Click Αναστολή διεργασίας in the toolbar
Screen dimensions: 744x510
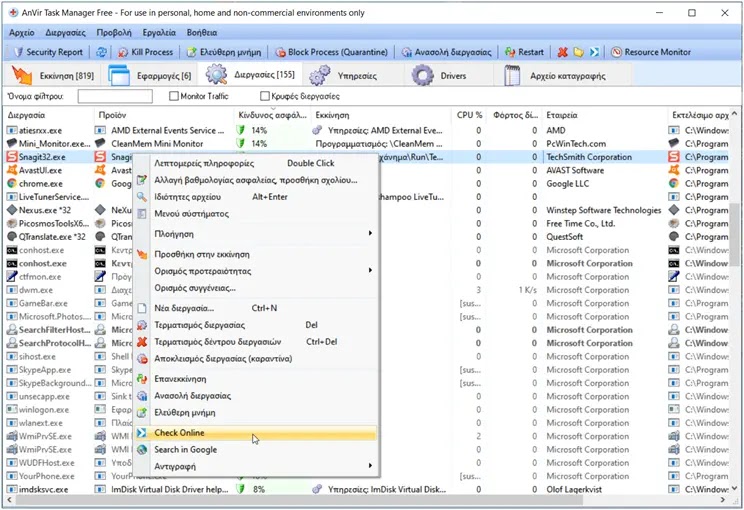point(446,52)
